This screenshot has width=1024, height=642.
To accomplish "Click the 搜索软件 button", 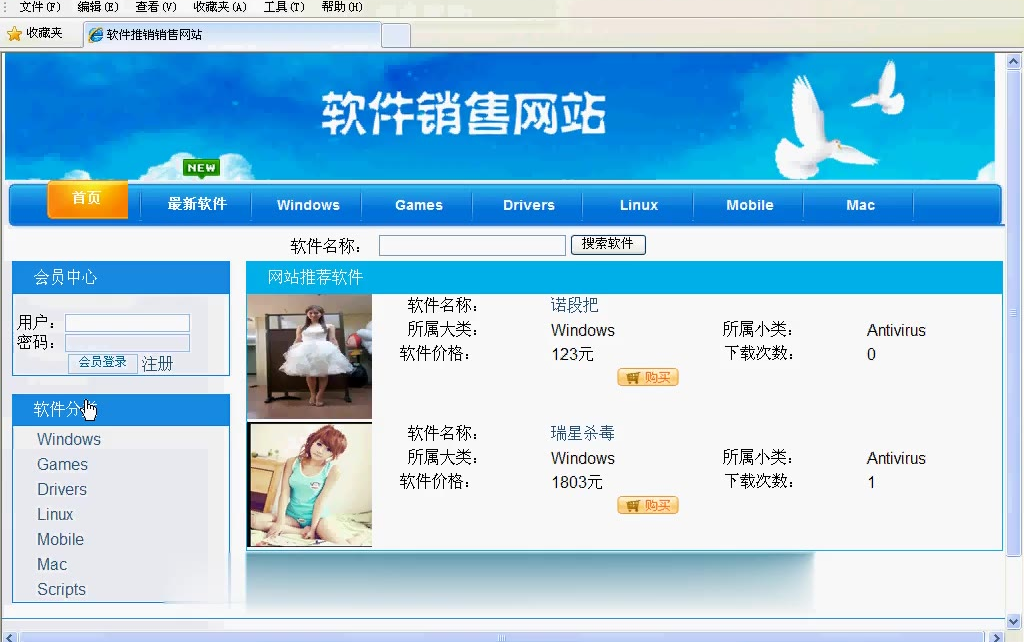I will [x=608, y=244].
